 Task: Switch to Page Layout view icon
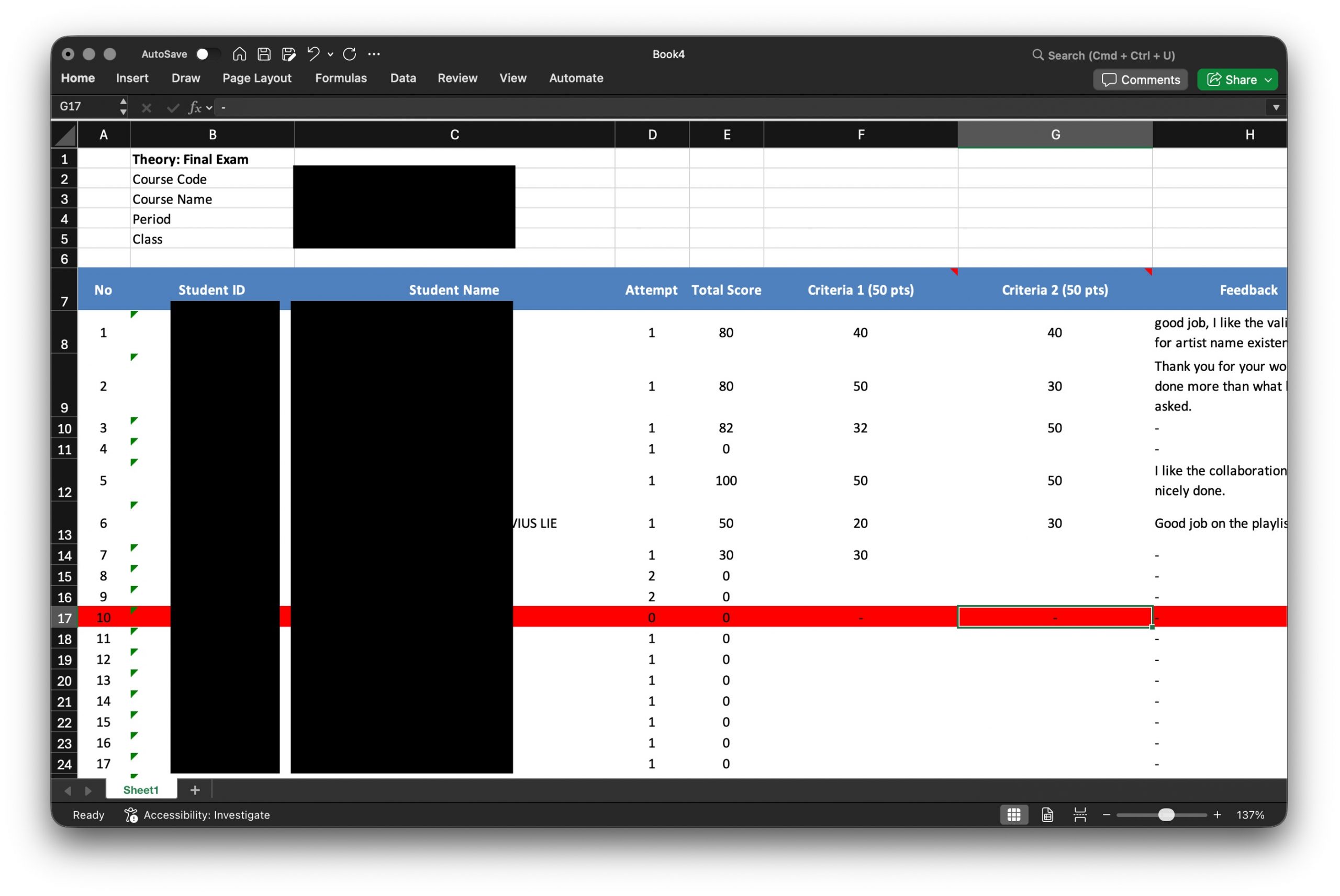[x=1047, y=815]
